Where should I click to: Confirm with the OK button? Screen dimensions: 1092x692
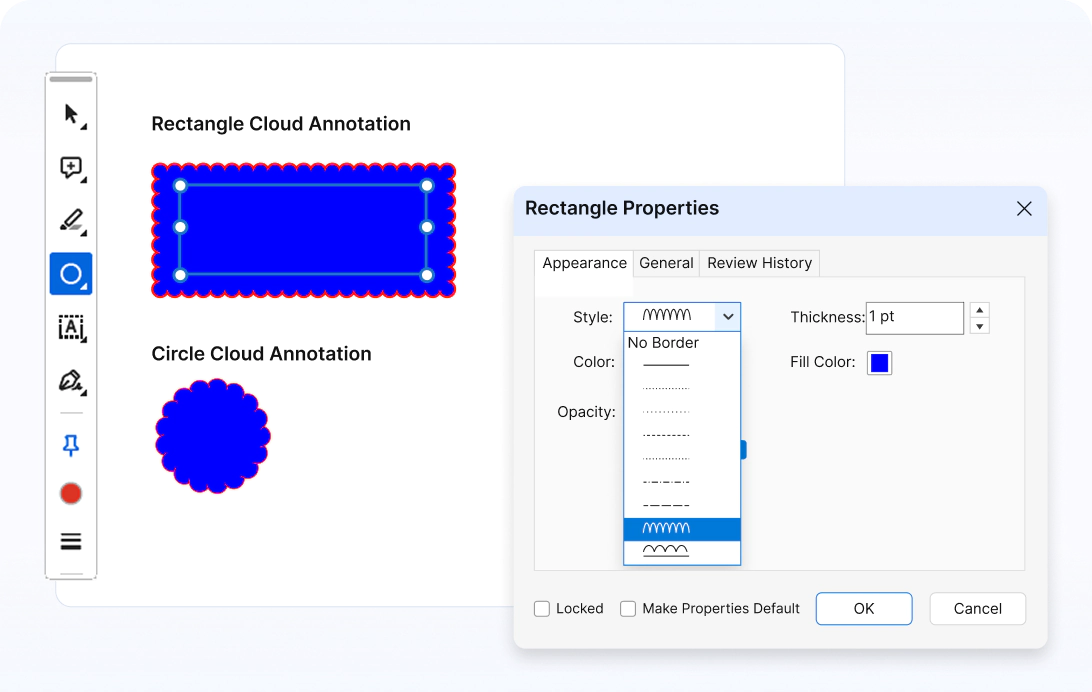point(864,608)
